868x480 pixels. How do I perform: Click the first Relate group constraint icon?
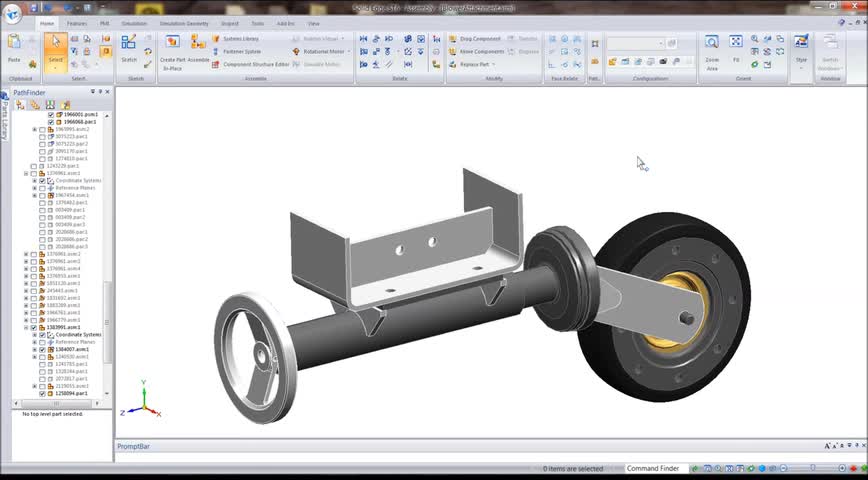click(363, 39)
